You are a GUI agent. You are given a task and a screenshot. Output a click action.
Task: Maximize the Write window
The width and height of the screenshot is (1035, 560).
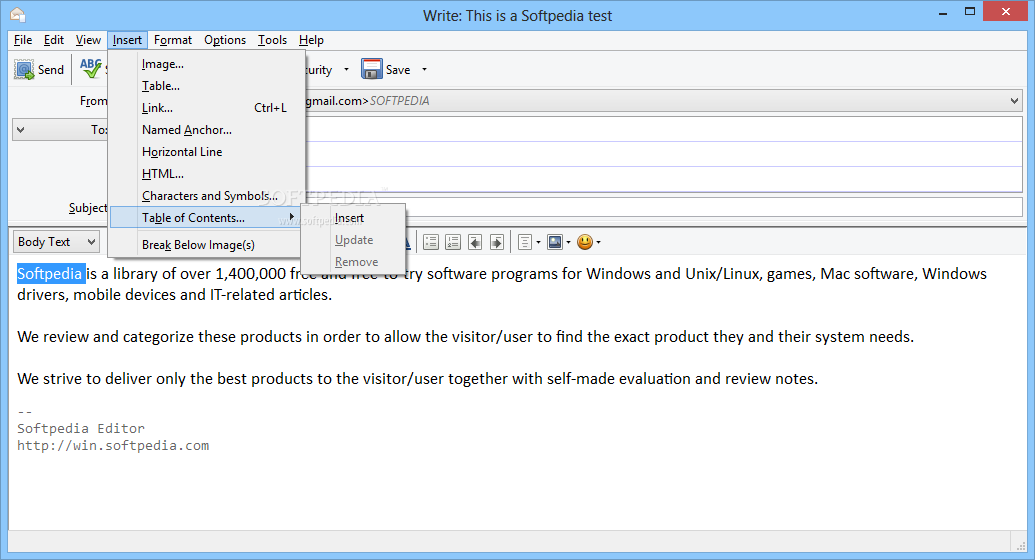(x=970, y=12)
